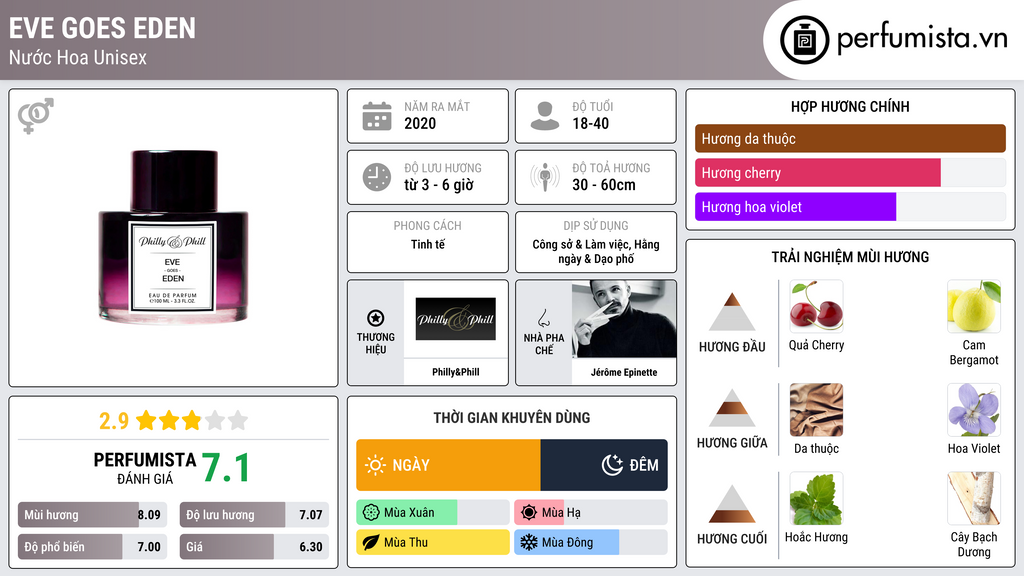Click the TRẢI NGHIỆM MÙI HƯƠNG heading
This screenshot has width=1024, height=576.
coord(850,257)
